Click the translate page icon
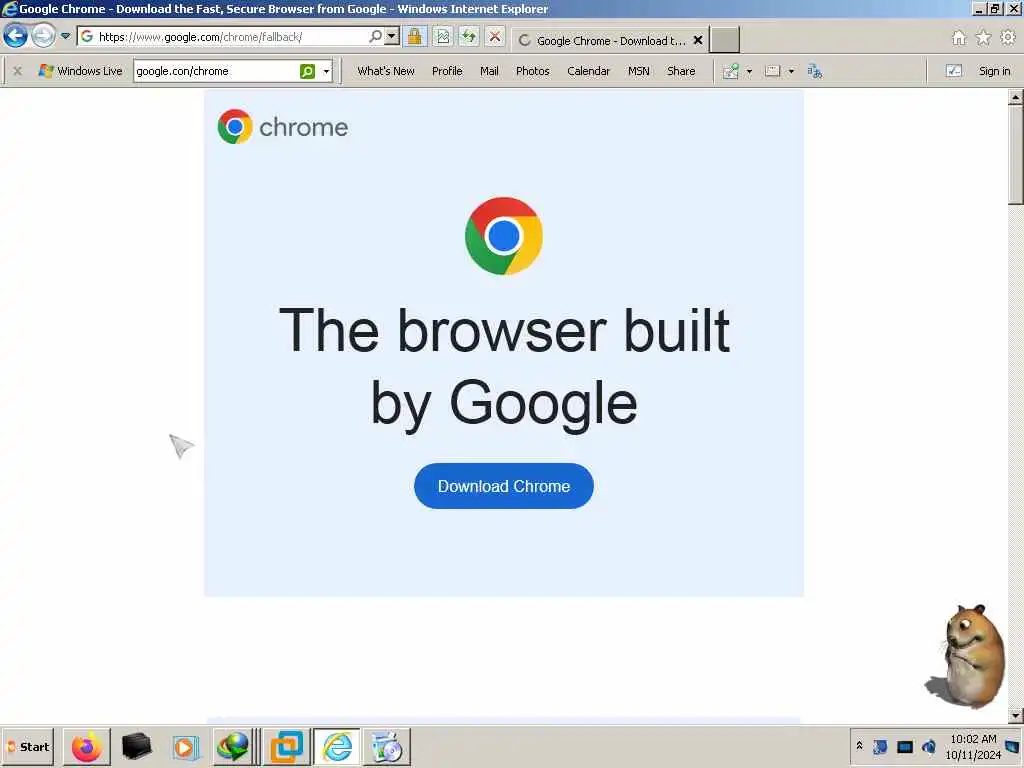Screen dimensions: 1024x768 click(x=814, y=71)
